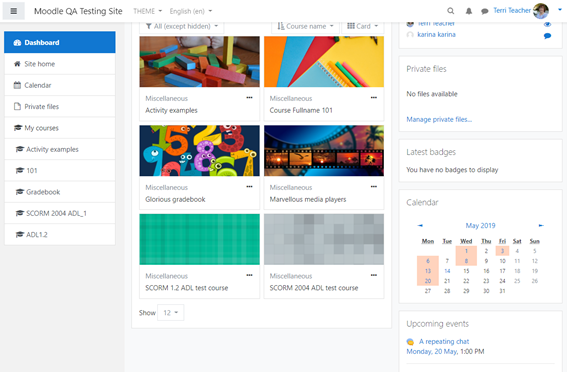Click the chat event icon in Upcoming events
The width and height of the screenshot is (567, 372).
coord(410,342)
